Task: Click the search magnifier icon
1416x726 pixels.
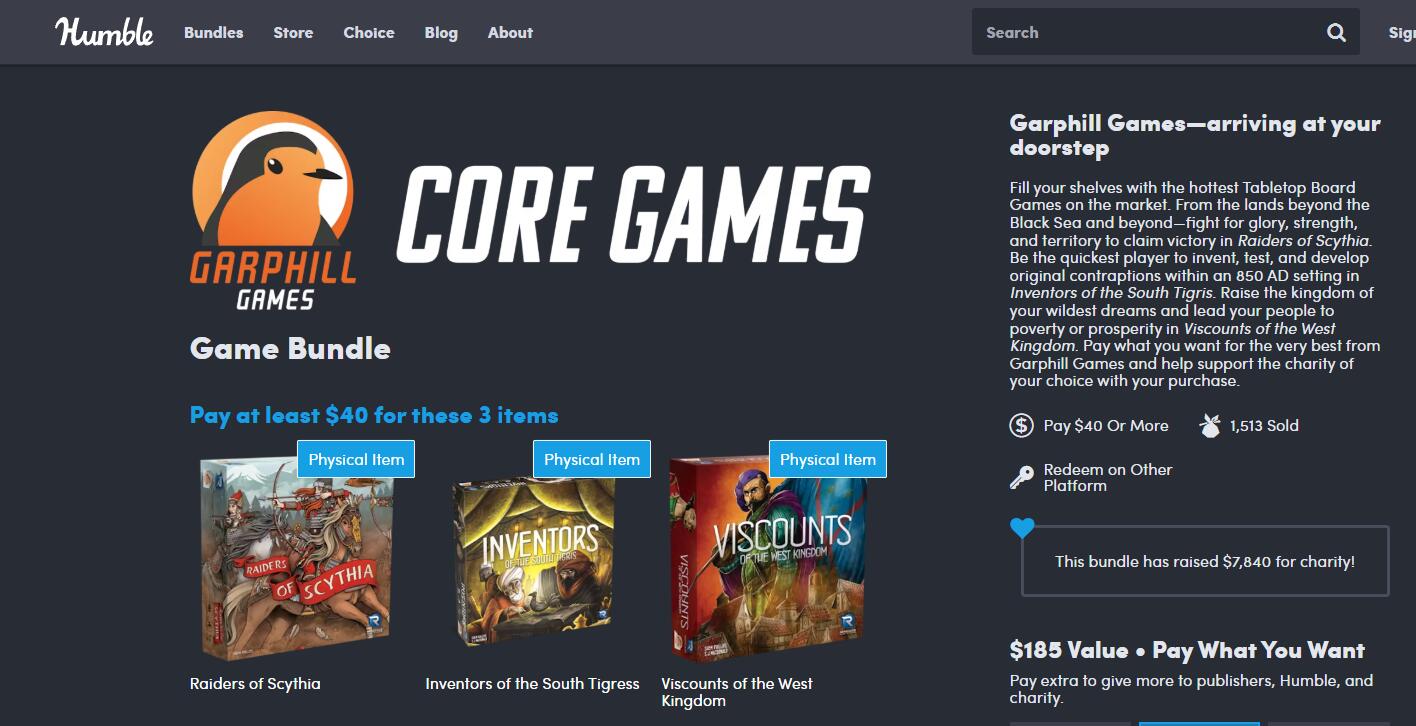Action: coord(1336,32)
